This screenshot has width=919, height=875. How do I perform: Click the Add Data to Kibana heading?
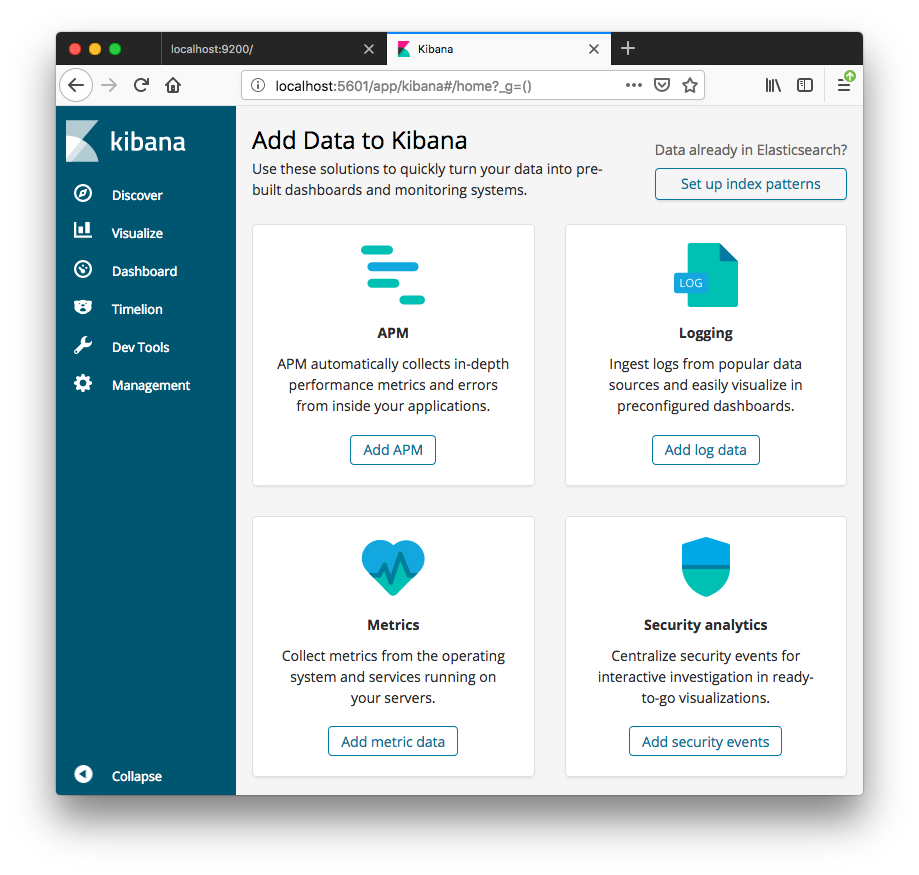click(x=359, y=141)
